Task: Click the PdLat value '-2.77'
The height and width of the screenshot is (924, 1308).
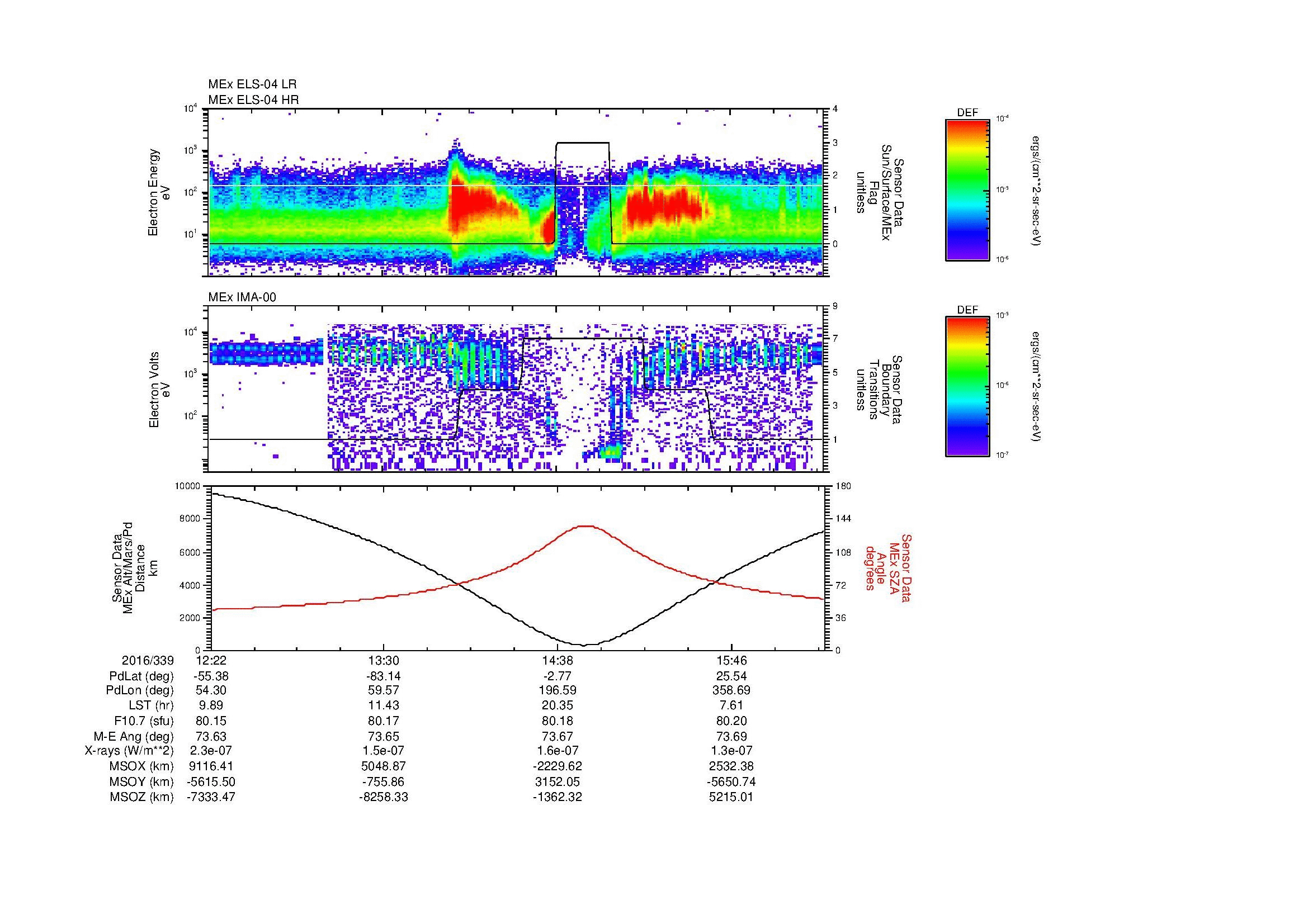Action: pyautogui.click(x=558, y=676)
